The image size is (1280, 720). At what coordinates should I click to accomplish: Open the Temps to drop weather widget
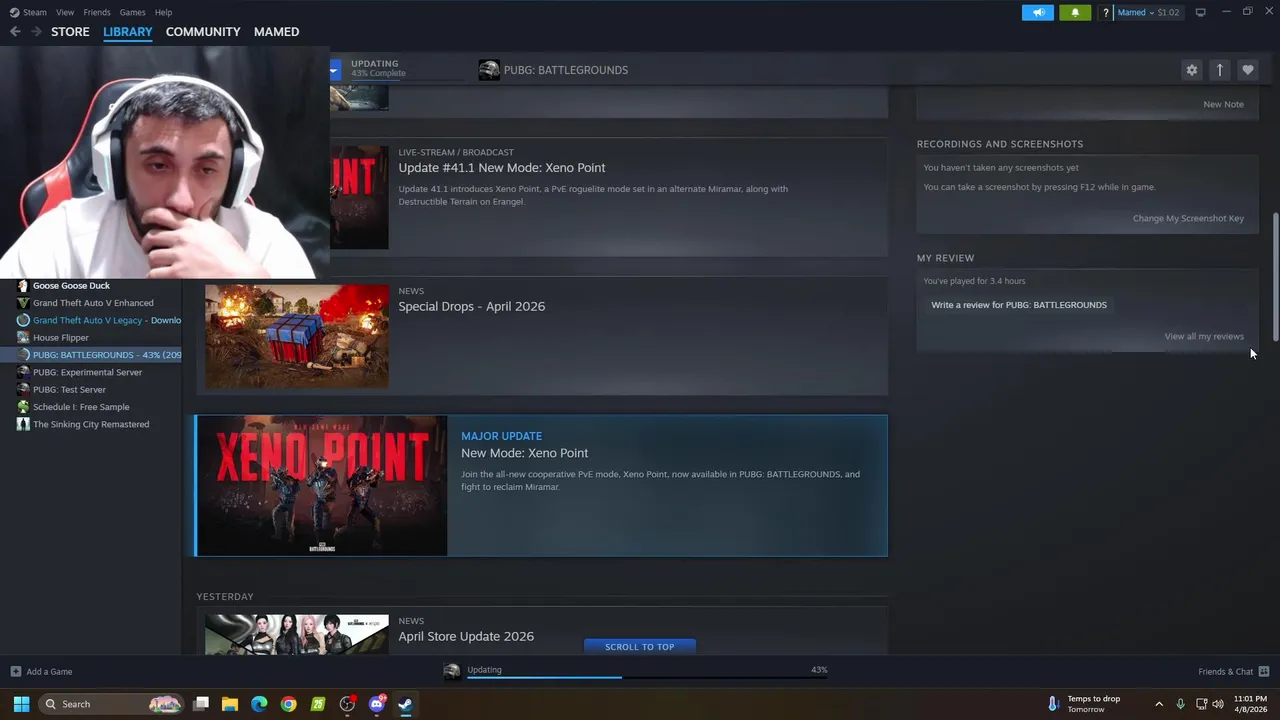[1085, 704]
